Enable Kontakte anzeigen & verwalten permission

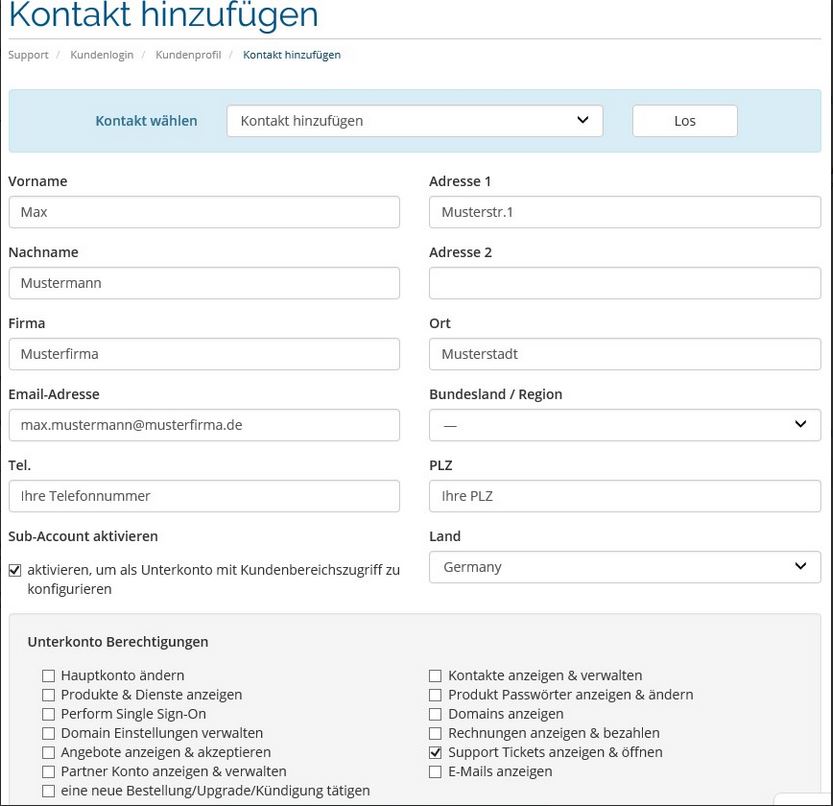tap(435, 676)
